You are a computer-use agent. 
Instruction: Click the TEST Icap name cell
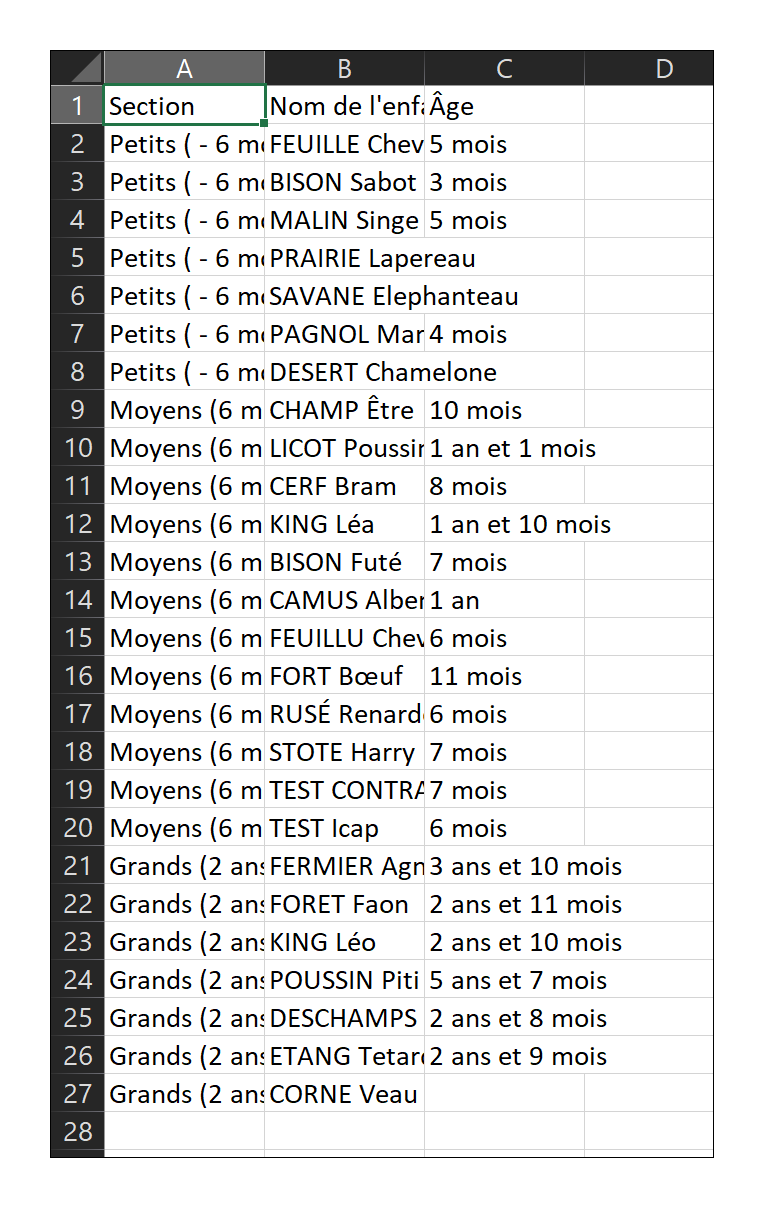(x=344, y=828)
